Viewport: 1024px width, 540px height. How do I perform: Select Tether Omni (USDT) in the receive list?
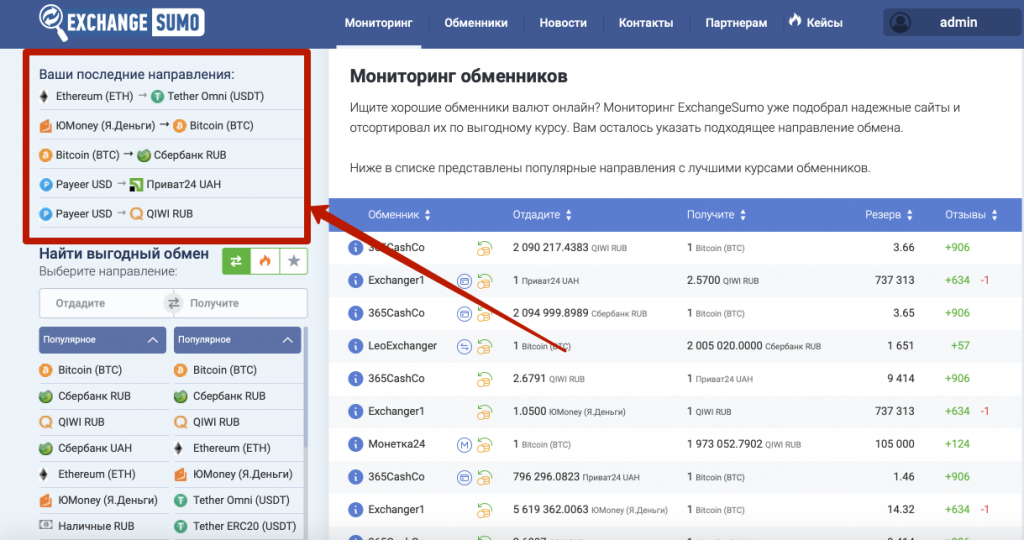(232, 501)
